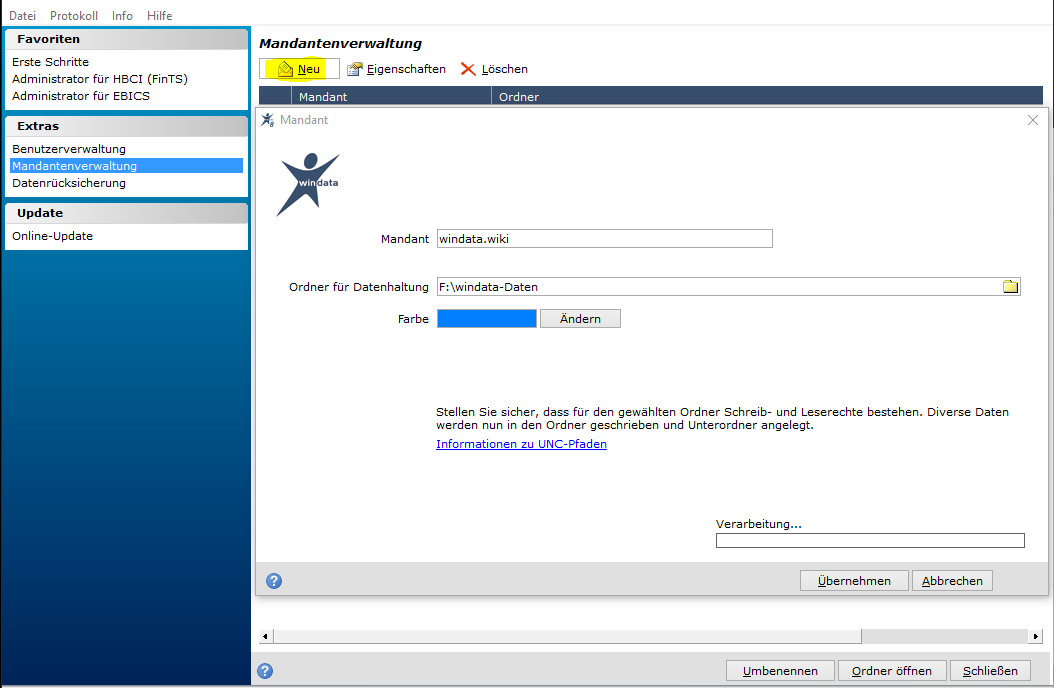1054x688 pixels.
Task: Click Abbrechen in the Mandant dialog
Action: pos(952,580)
